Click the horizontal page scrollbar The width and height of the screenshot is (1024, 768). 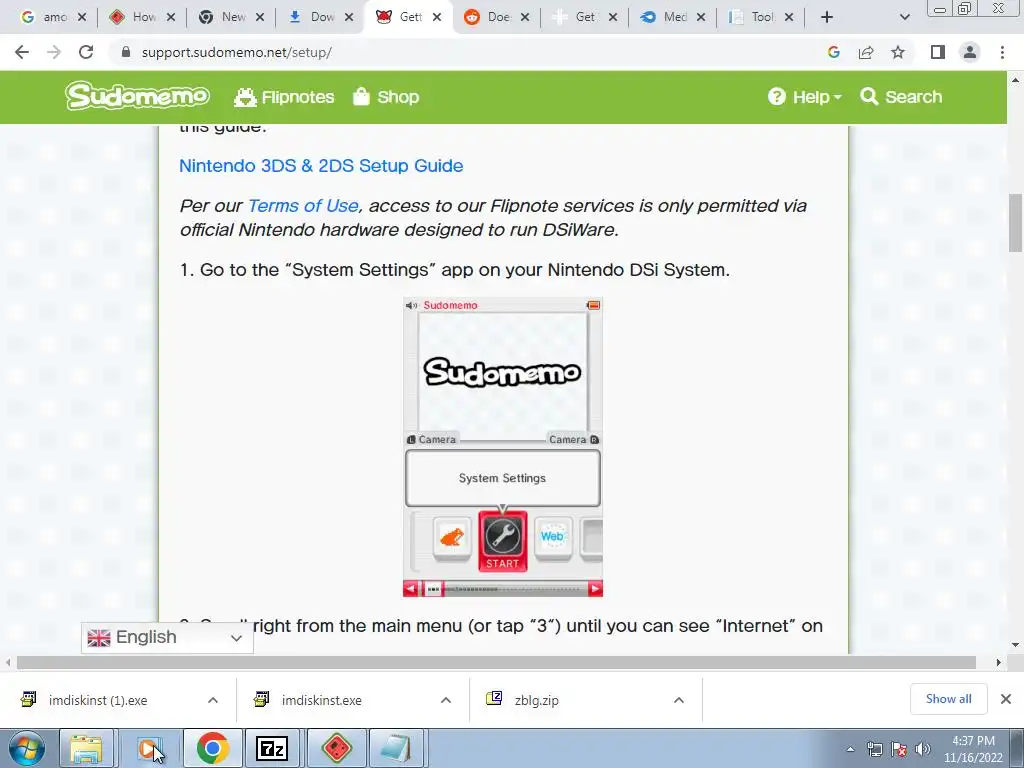tap(496, 662)
